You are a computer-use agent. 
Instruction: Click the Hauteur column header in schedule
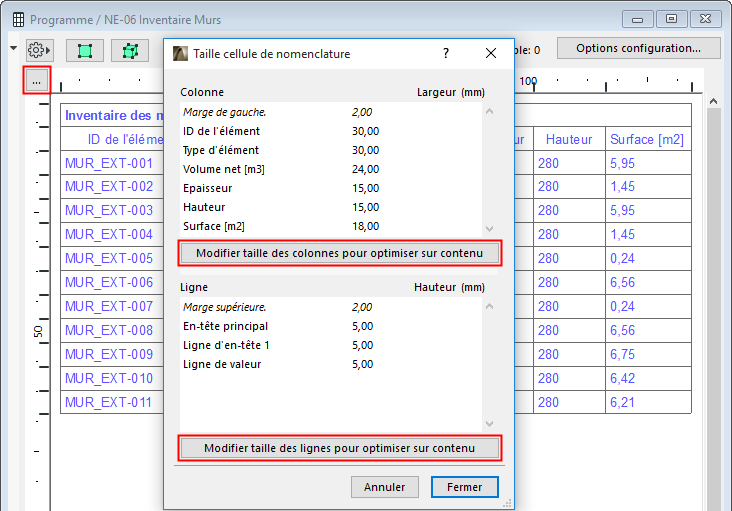569,139
